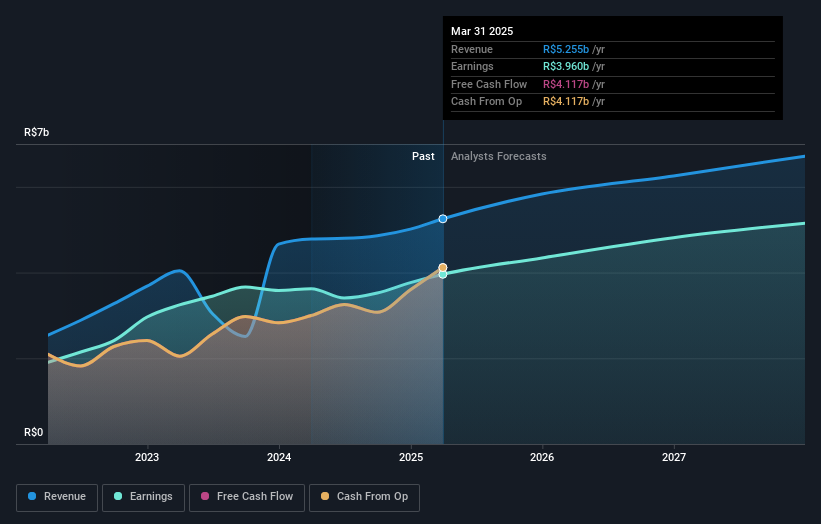Click the 'Analysts Forecasts' label
Image resolution: width=821 pixels, height=524 pixels.
(498, 157)
